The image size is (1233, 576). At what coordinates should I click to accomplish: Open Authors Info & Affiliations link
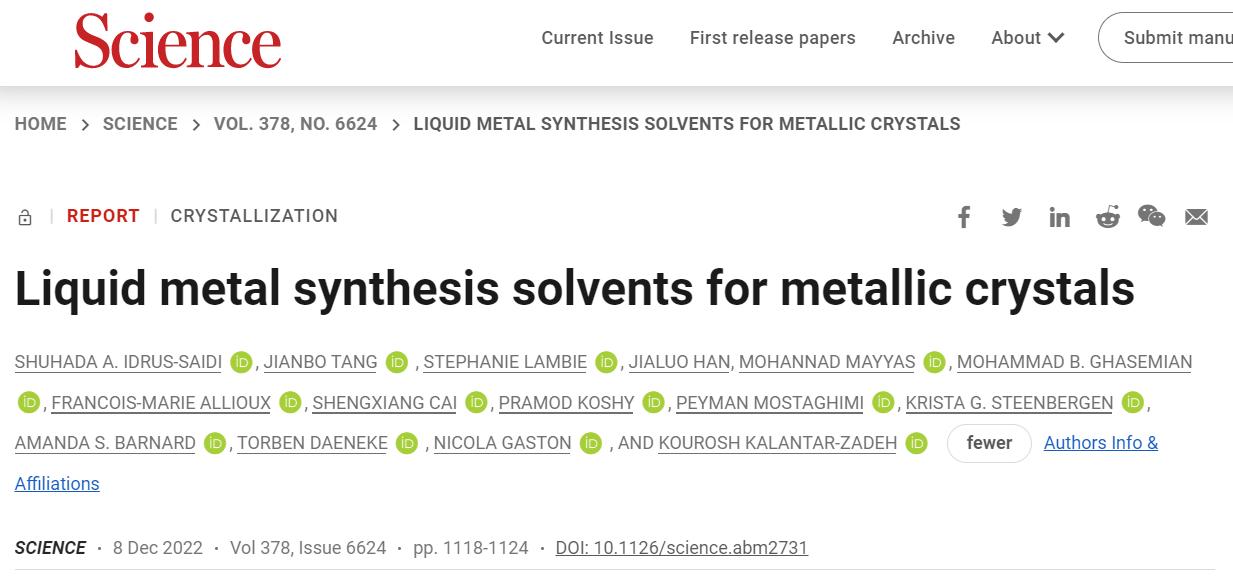[1100, 443]
